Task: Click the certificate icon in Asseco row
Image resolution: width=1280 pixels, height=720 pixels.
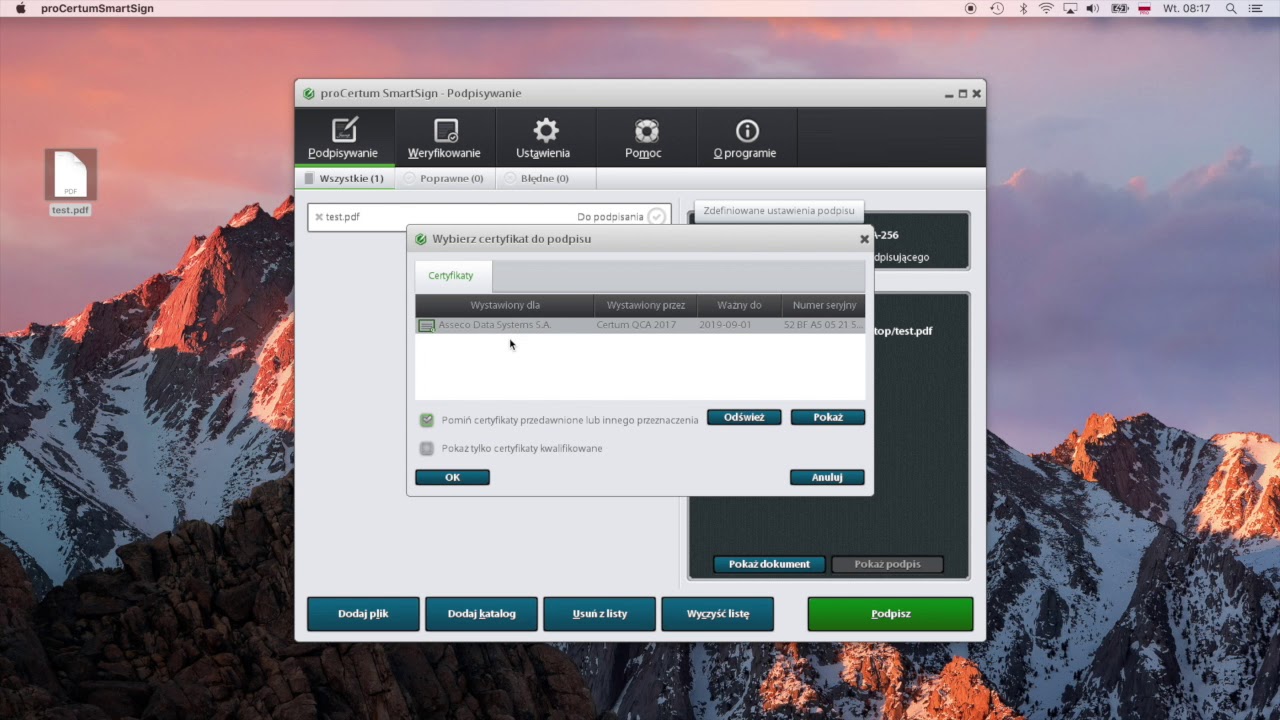Action: pyautogui.click(x=427, y=326)
